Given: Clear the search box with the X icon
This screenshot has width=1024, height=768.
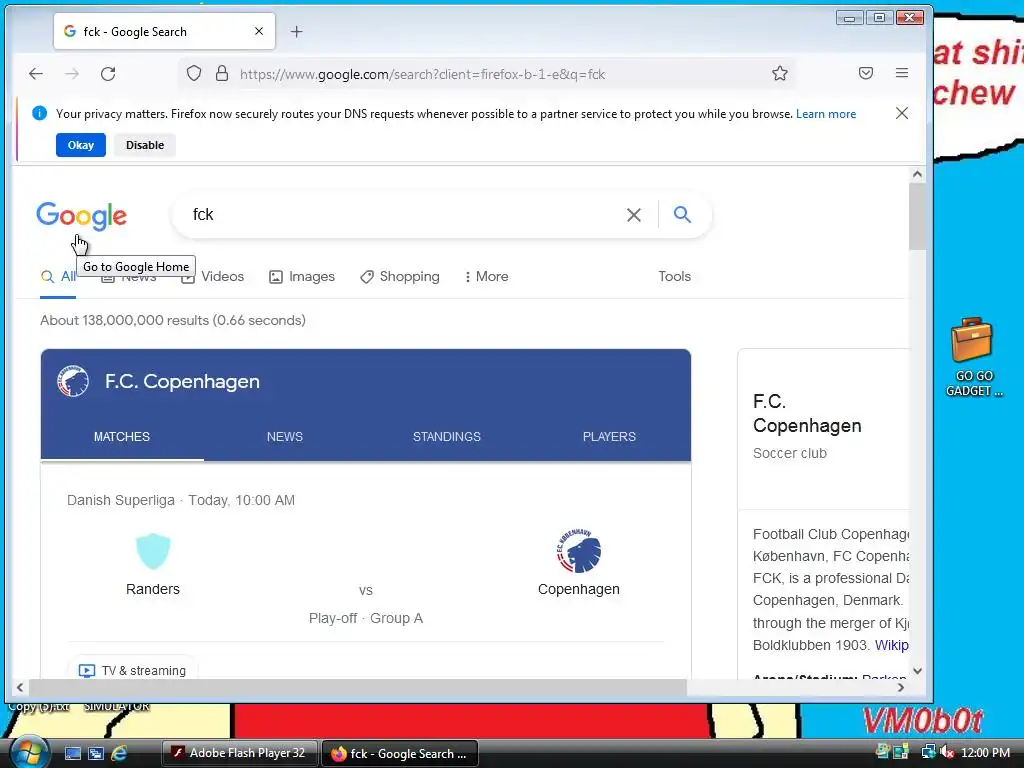Looking at the screenshot, I should (x=633, y=215).
